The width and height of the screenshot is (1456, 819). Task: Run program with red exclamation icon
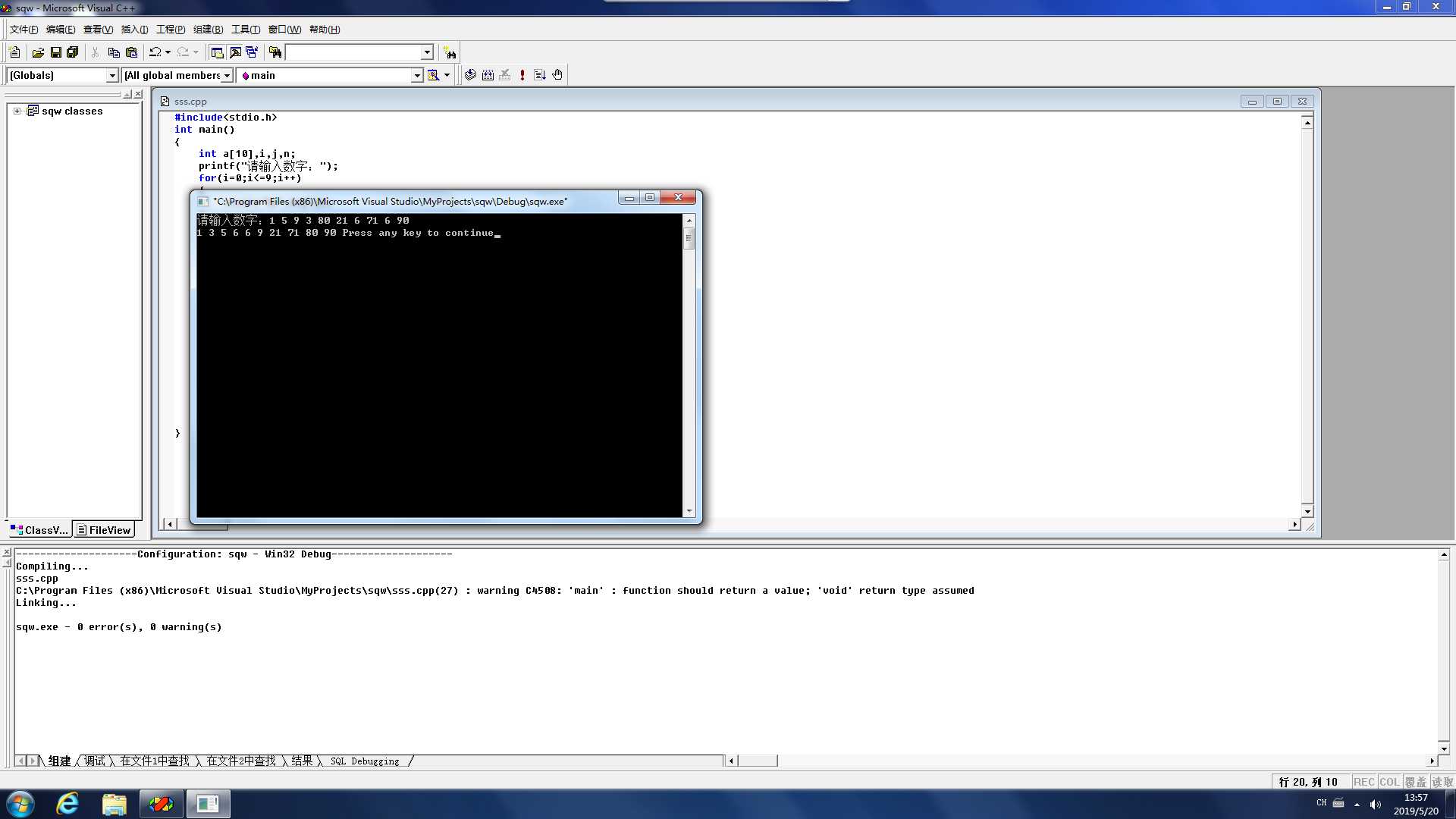tap(522, 75)
